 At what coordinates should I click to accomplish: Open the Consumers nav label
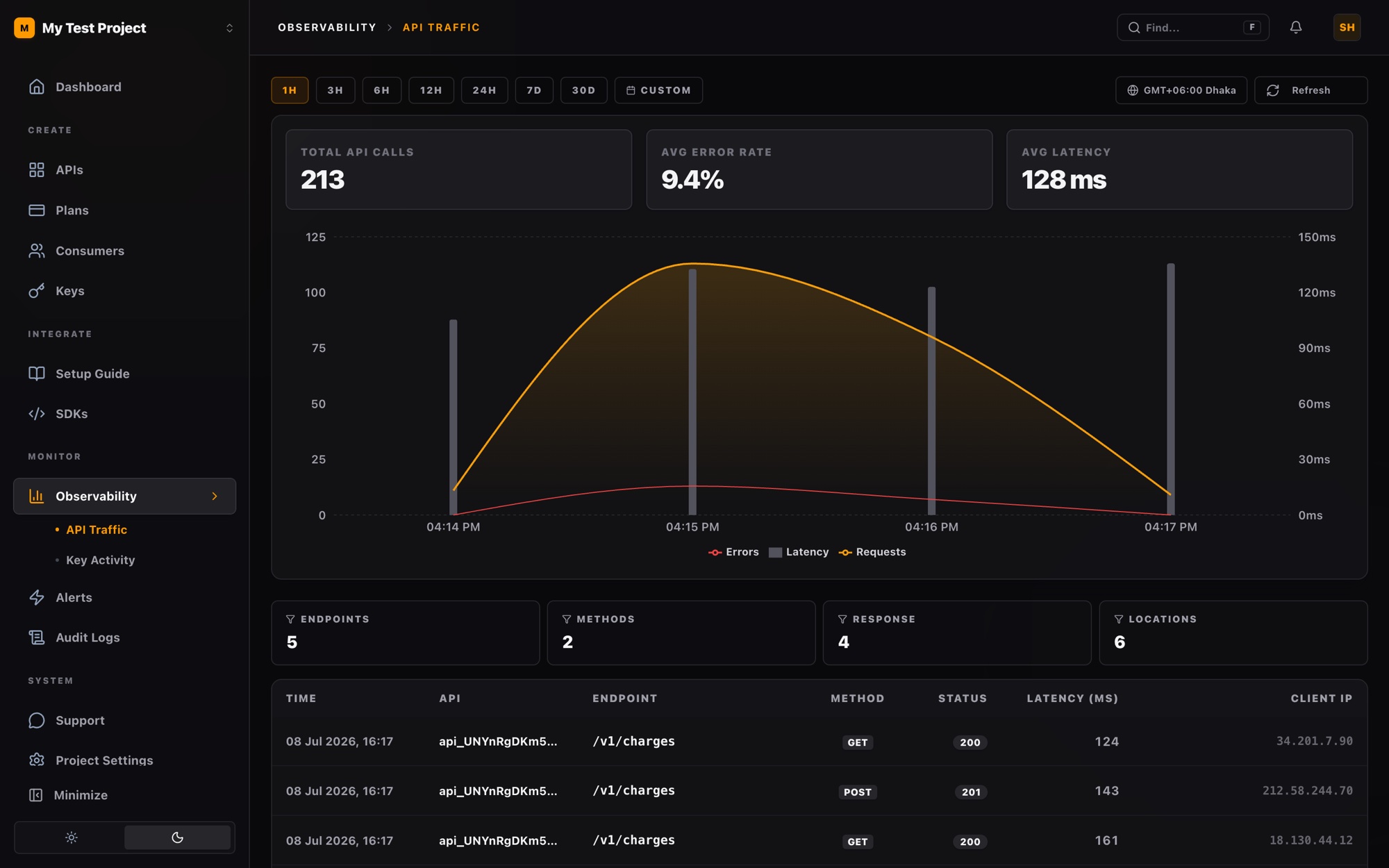coord(90,251)
